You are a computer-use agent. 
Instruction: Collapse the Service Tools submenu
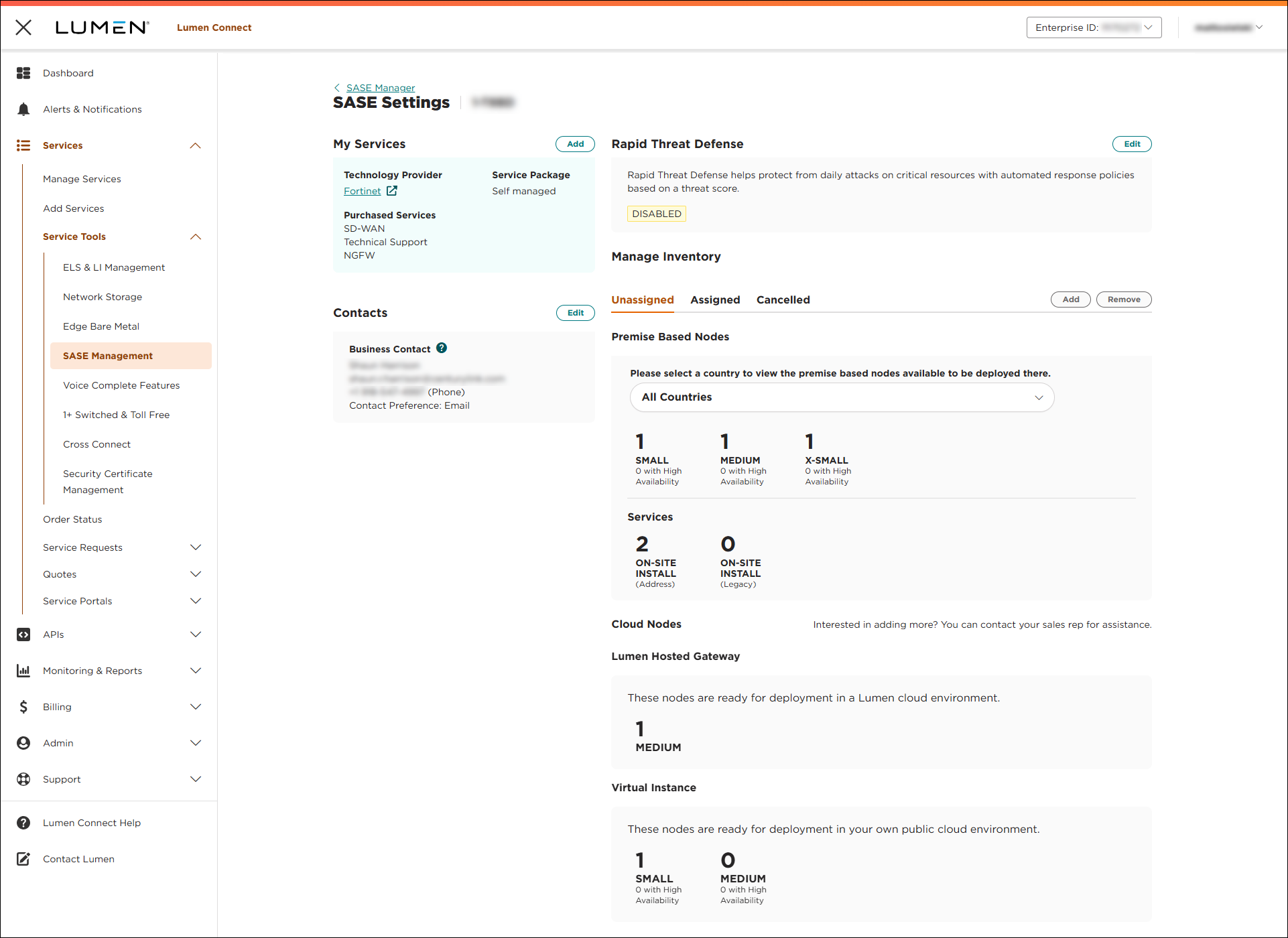[196, 237]
